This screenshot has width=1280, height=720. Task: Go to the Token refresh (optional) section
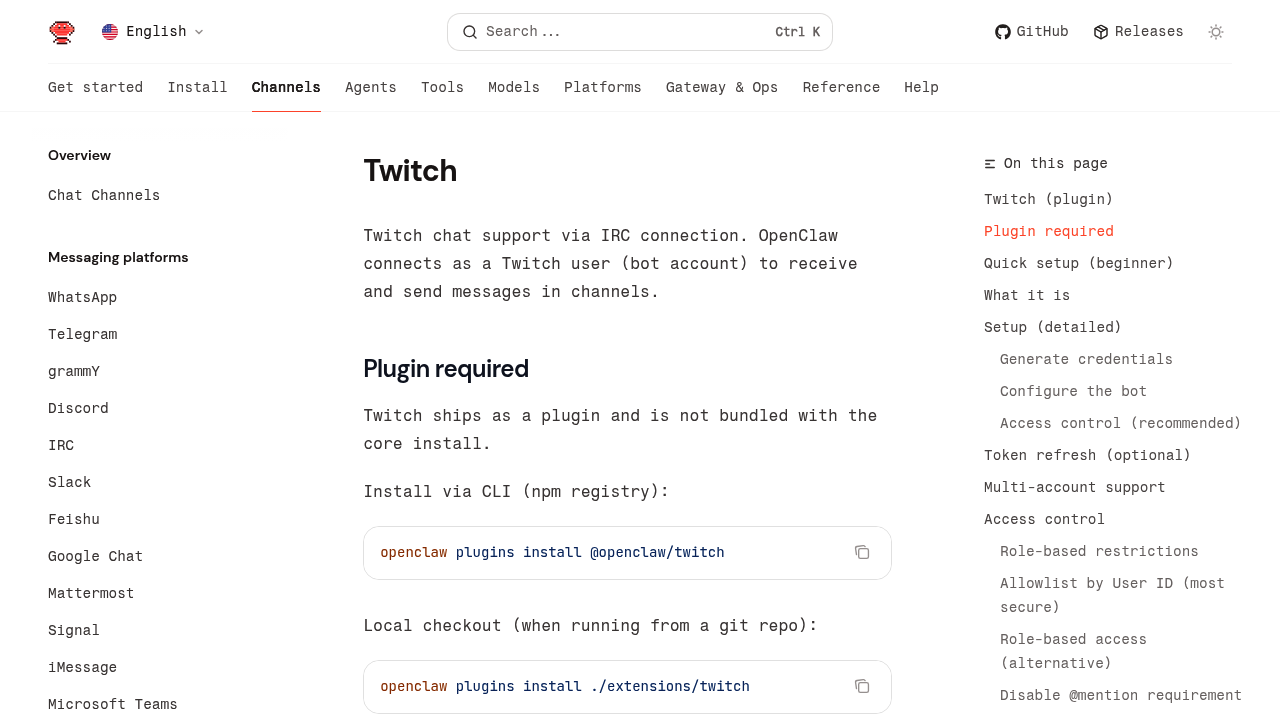tap(1088, 455)
